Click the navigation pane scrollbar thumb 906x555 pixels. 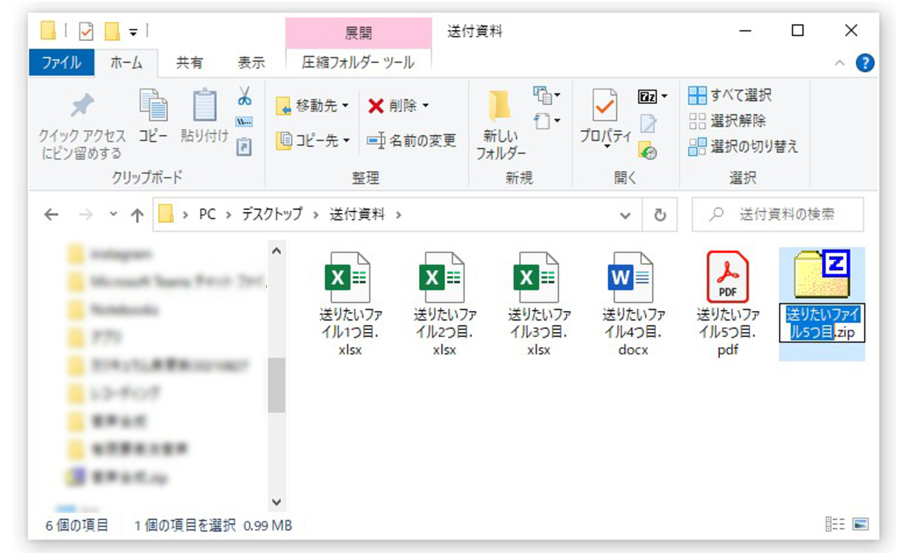(276, 385)
